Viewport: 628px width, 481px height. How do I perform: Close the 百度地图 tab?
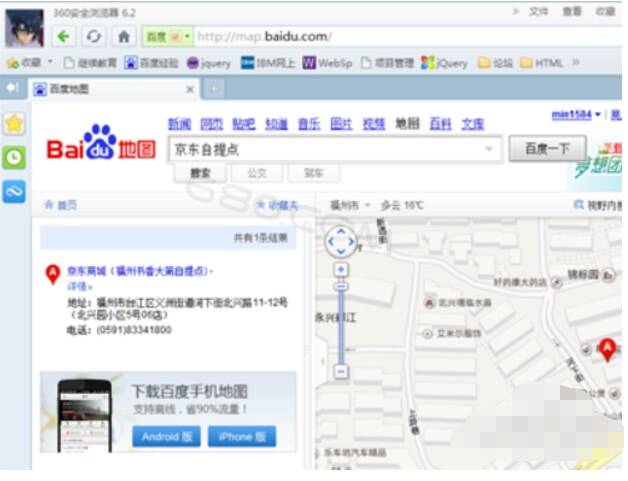(x=190, y=89)
